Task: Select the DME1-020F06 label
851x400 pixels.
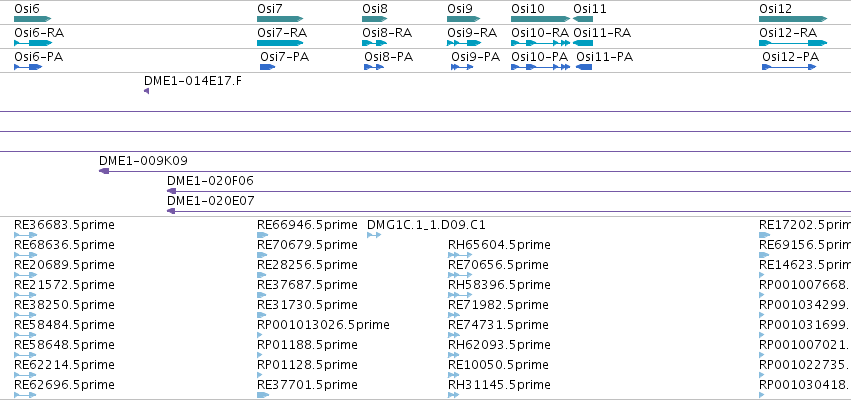Action: [210, 181]
